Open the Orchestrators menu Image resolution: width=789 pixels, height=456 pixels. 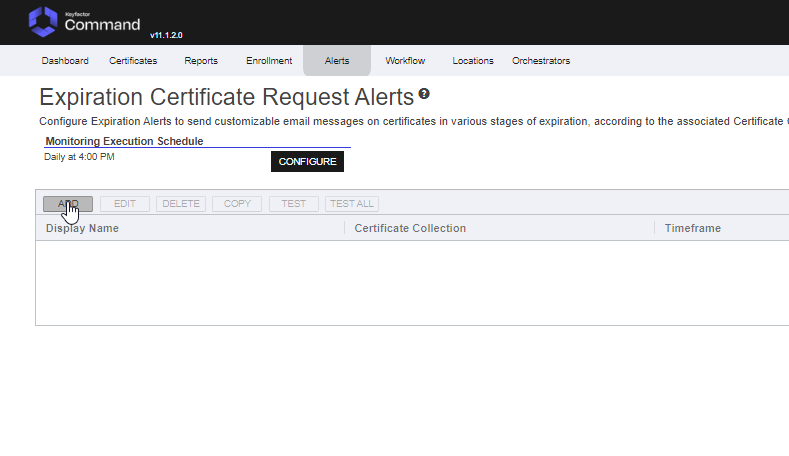coord(541,61)
